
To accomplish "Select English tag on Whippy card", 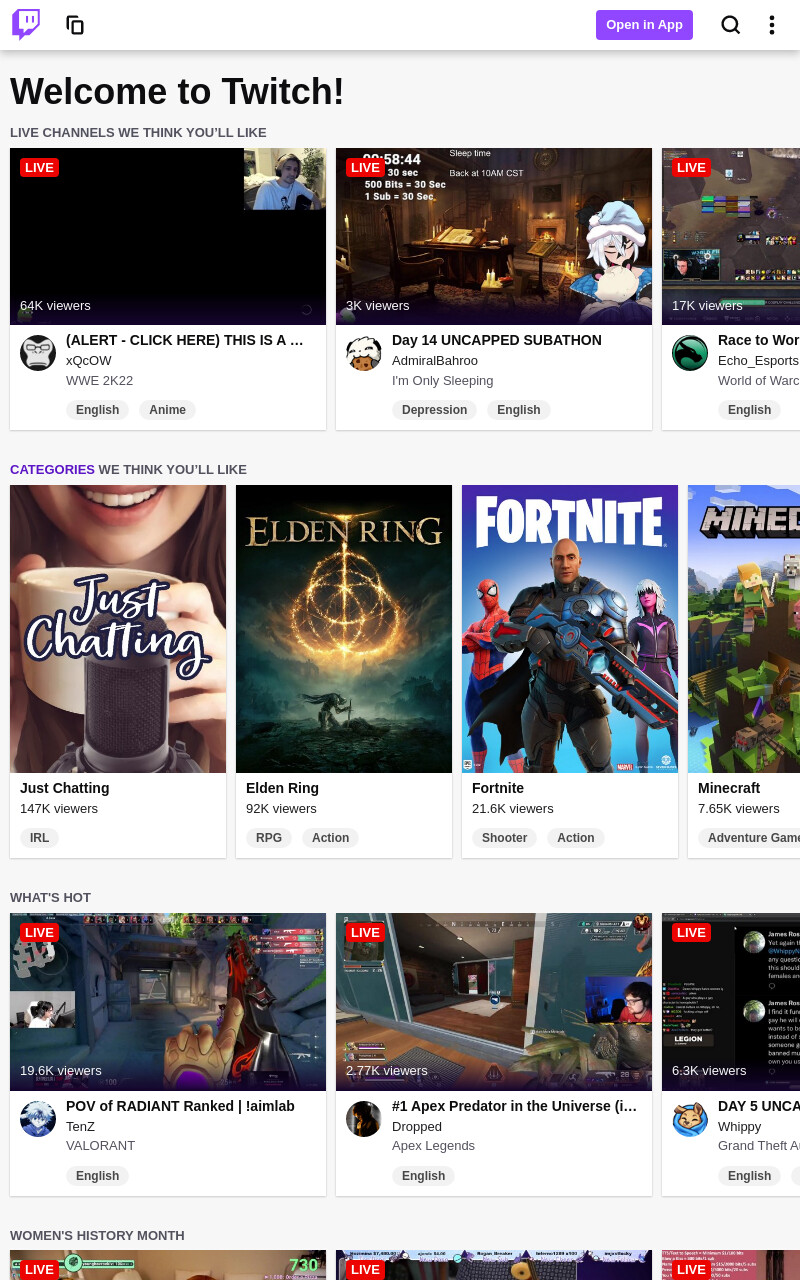I will (x=750, y=1176).
